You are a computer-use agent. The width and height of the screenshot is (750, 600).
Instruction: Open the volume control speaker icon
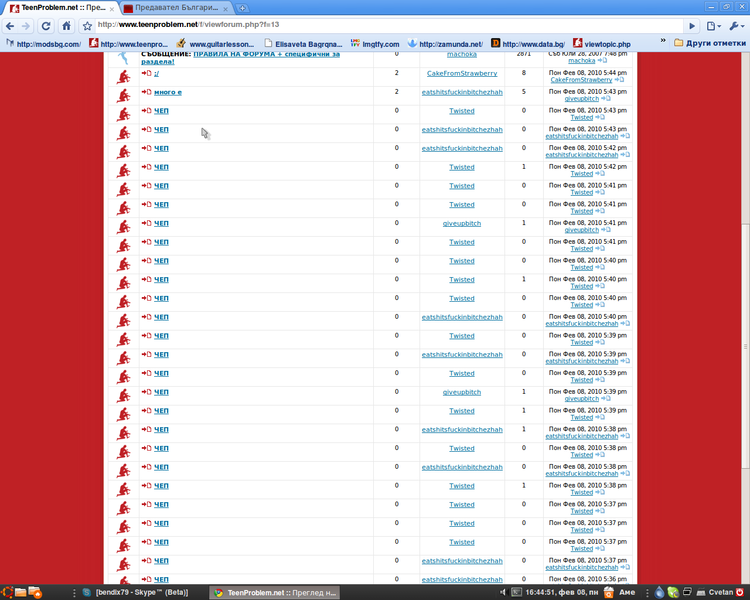pyautogui.click(x=503, y=592)
